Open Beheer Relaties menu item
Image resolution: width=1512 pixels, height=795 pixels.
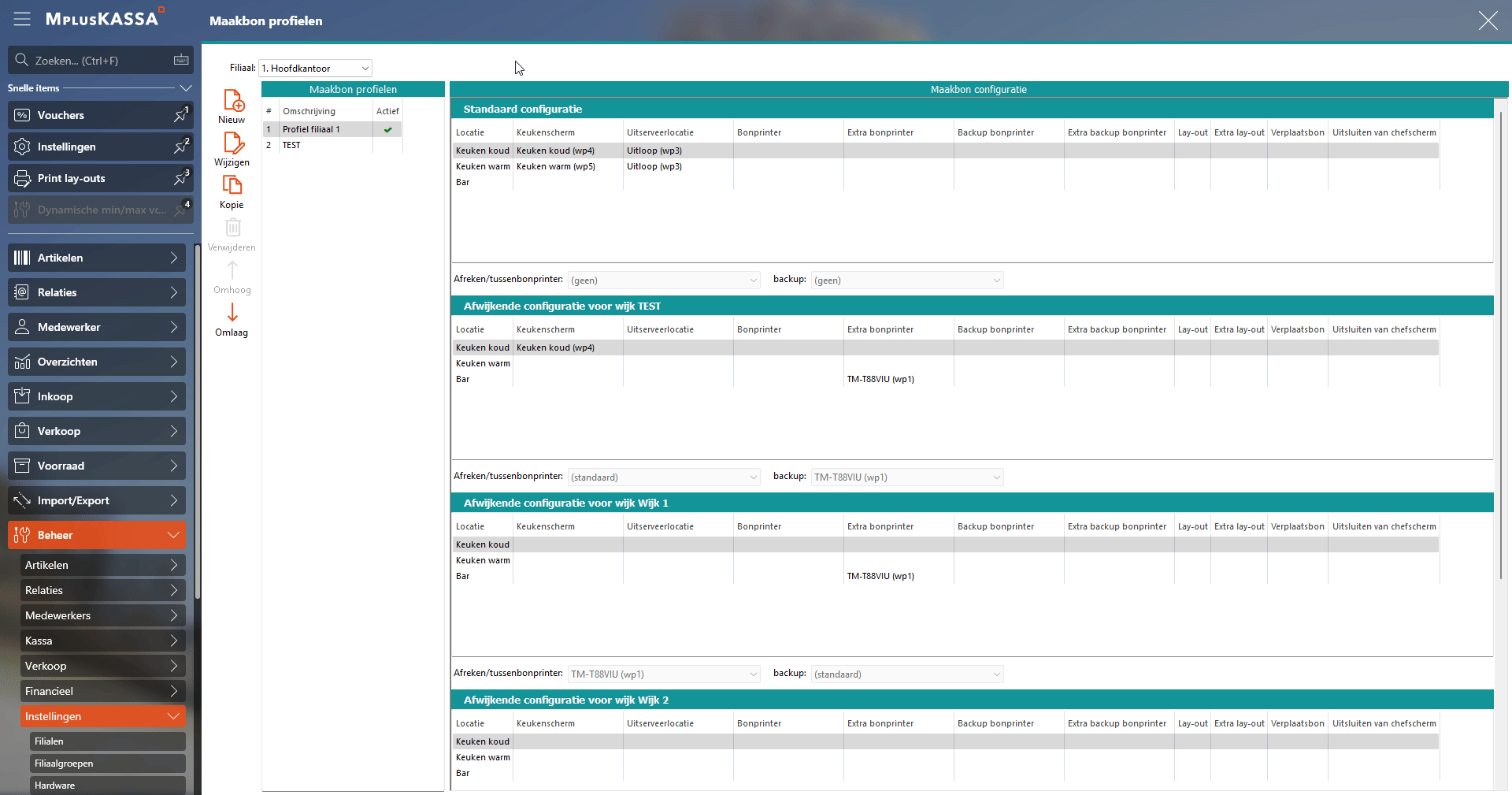[x=103, y=590]
